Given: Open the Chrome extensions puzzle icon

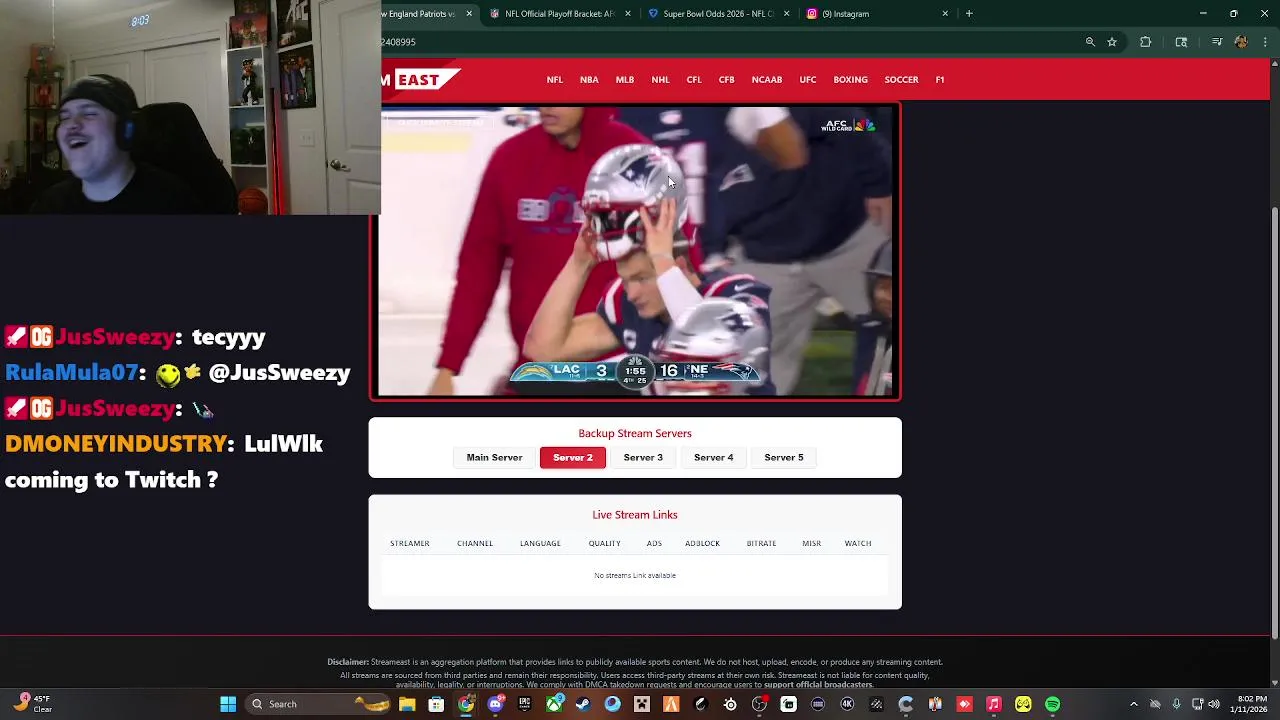Looking at the screenshot, I should pyautogui.click(x=1146, y=42).
